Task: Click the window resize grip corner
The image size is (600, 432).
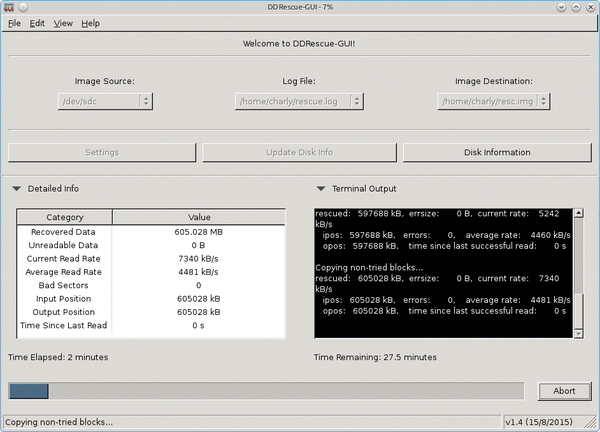Action: click(x=591, y=422)
